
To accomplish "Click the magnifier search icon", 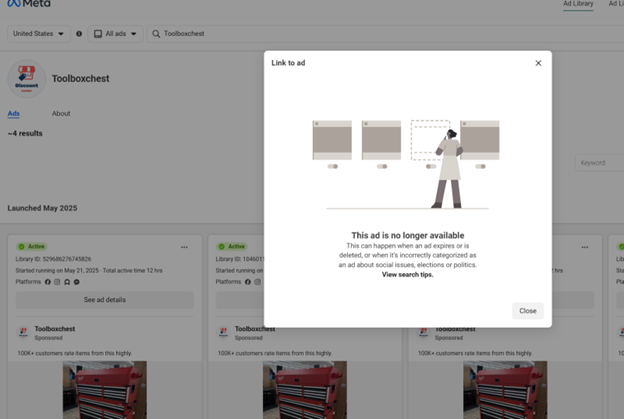I will [x=156, y=34].
